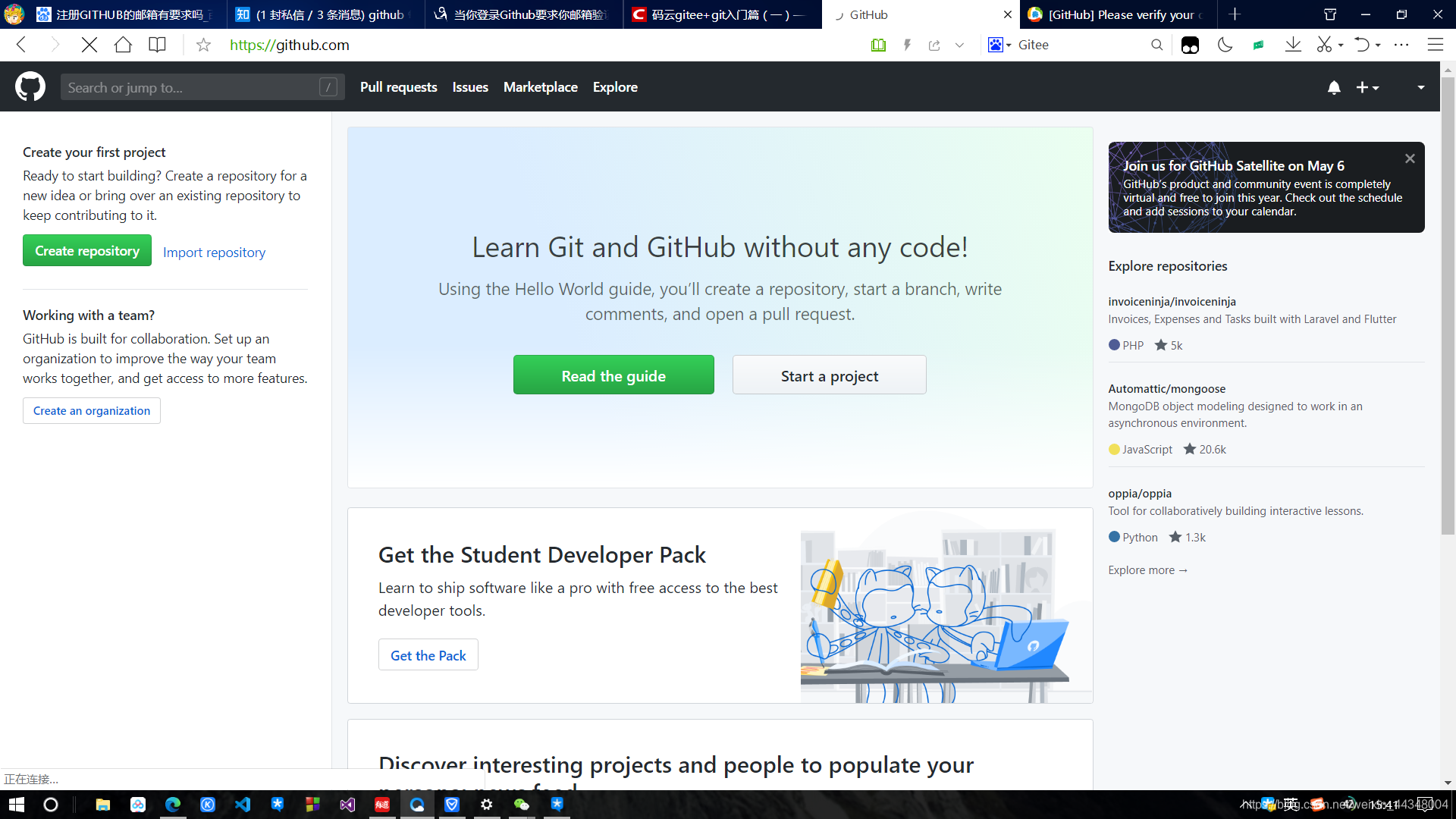Dismiss the GitHub Satellite banner
Image resolution: width=1456 pixels, height=819 pixels.
click(1410, 158)
